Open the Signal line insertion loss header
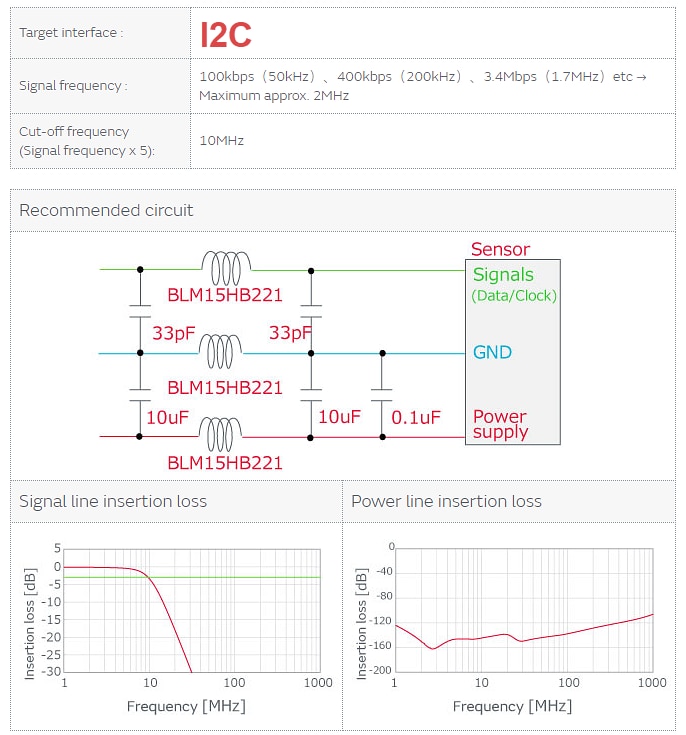The height and width of the screenshot is (735, 686). pyautogui.click(x=113, y=501)
